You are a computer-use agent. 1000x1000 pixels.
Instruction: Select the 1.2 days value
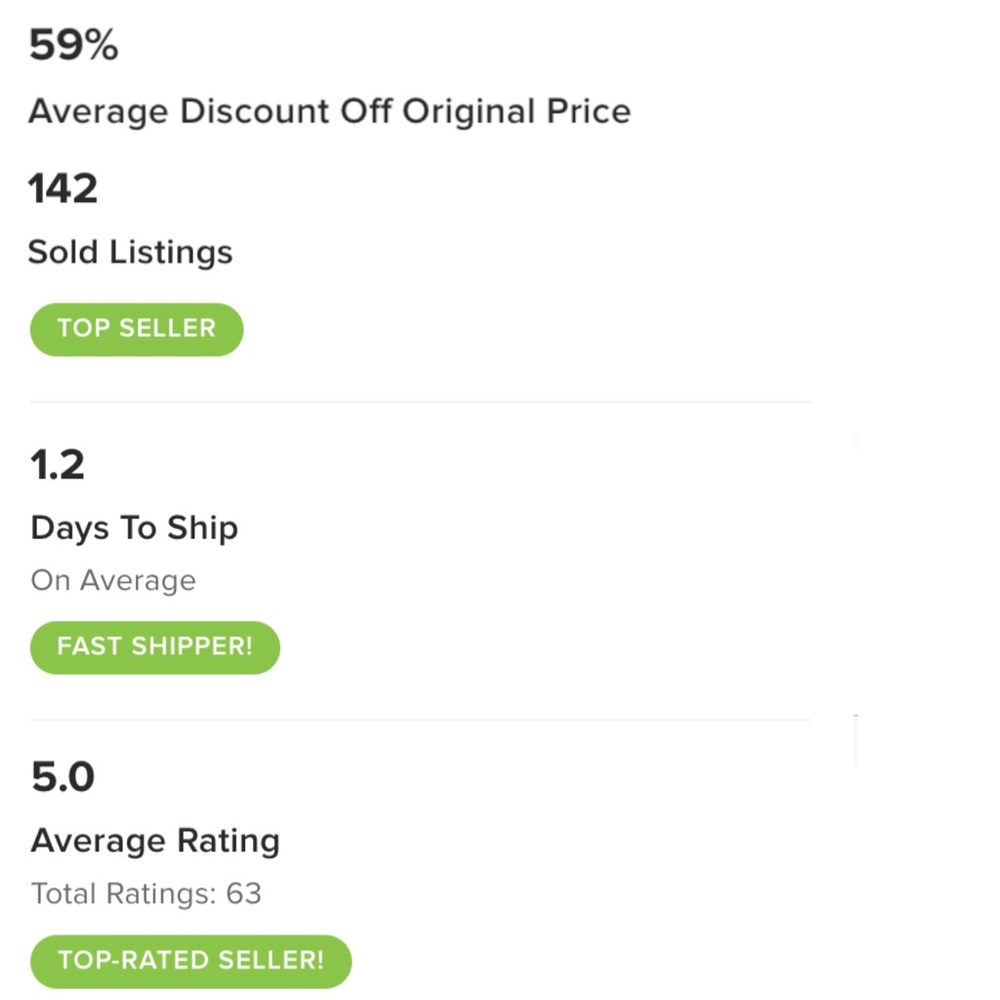57,465
